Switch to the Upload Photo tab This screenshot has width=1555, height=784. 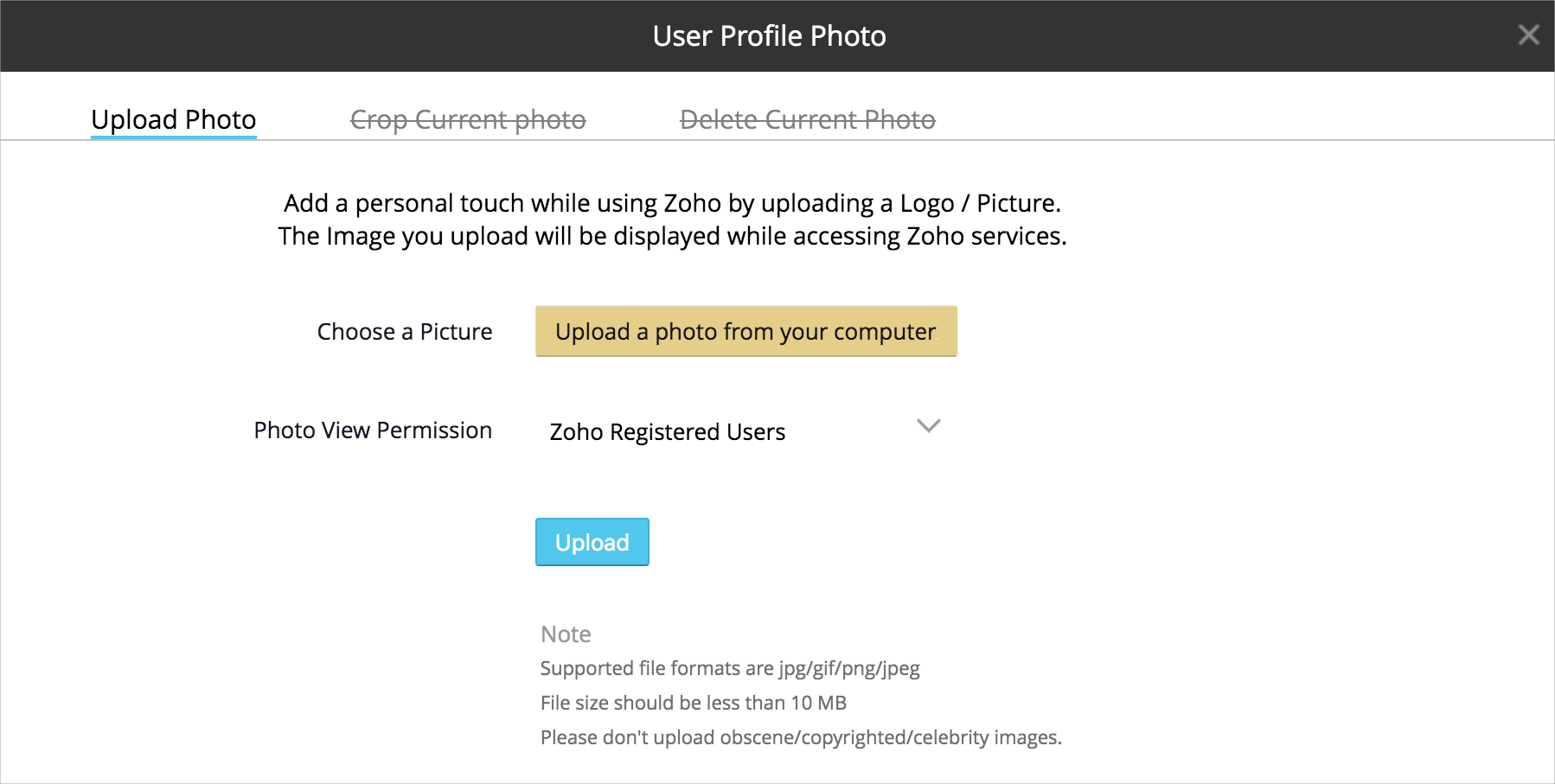(173, 119)
